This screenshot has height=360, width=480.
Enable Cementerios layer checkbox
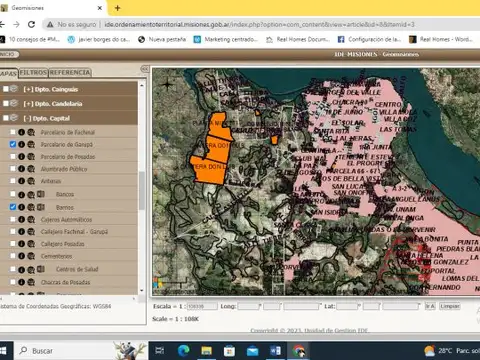click(x=13, y=256)
